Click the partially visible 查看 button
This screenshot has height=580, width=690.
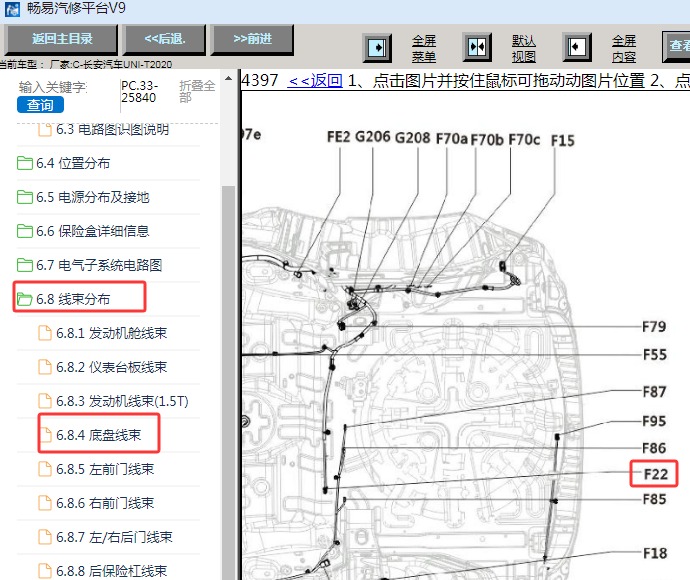point(677,46)
